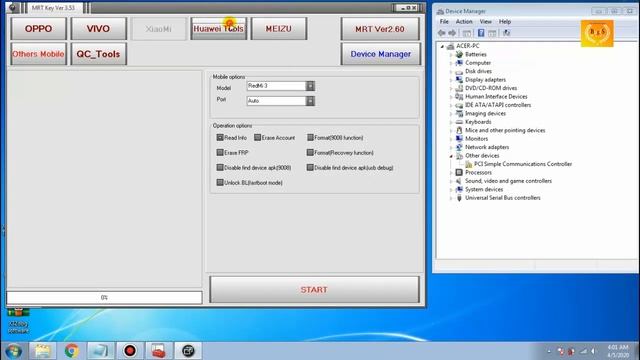Image resolution: width=640 pixels, height=360 pixels.
Task: Open the File menu in Device Manager
Action: point(444,22)
